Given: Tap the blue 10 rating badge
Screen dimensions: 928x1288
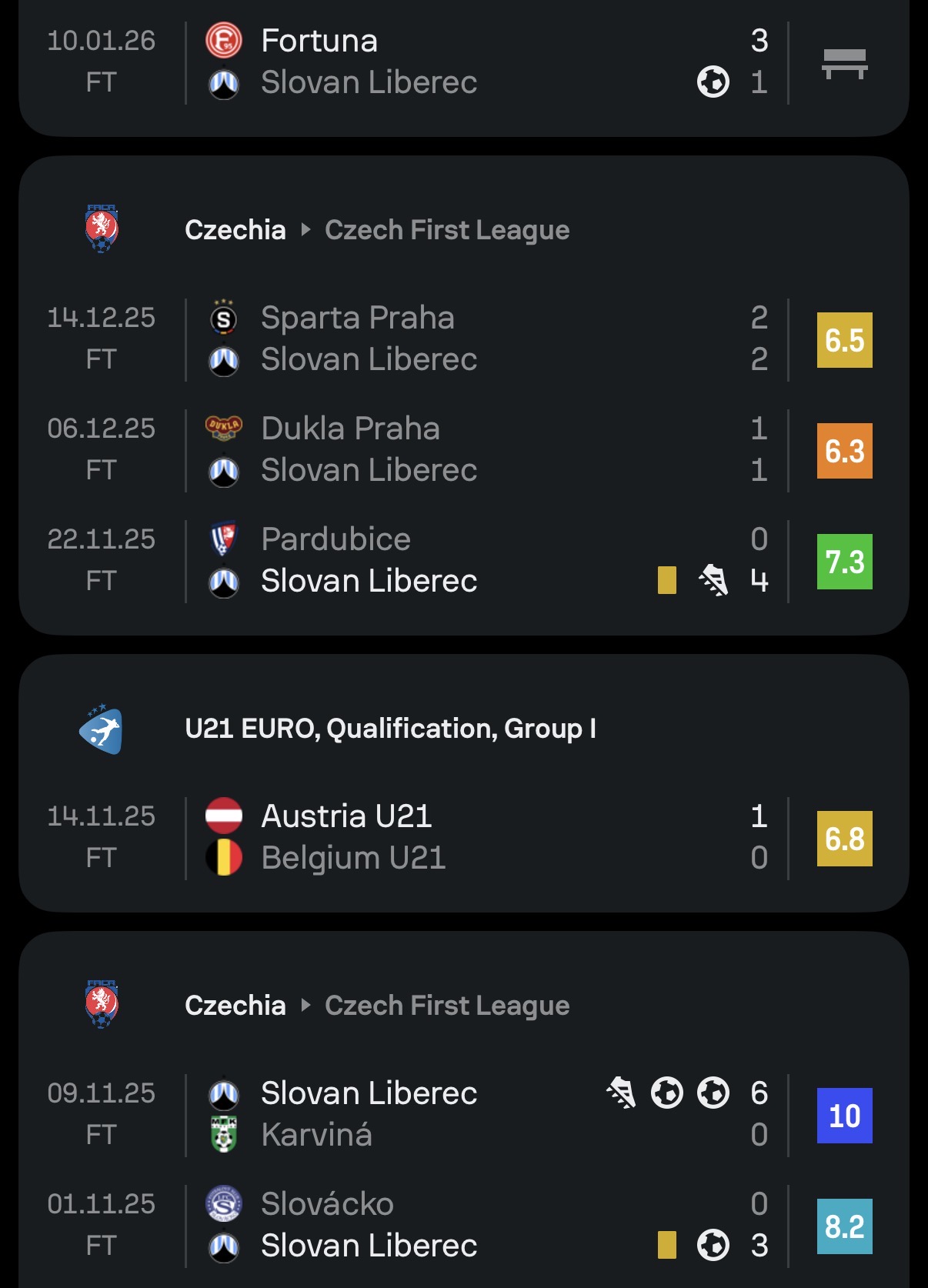Looking at the screenshot, I should (x=844, y=1116).
